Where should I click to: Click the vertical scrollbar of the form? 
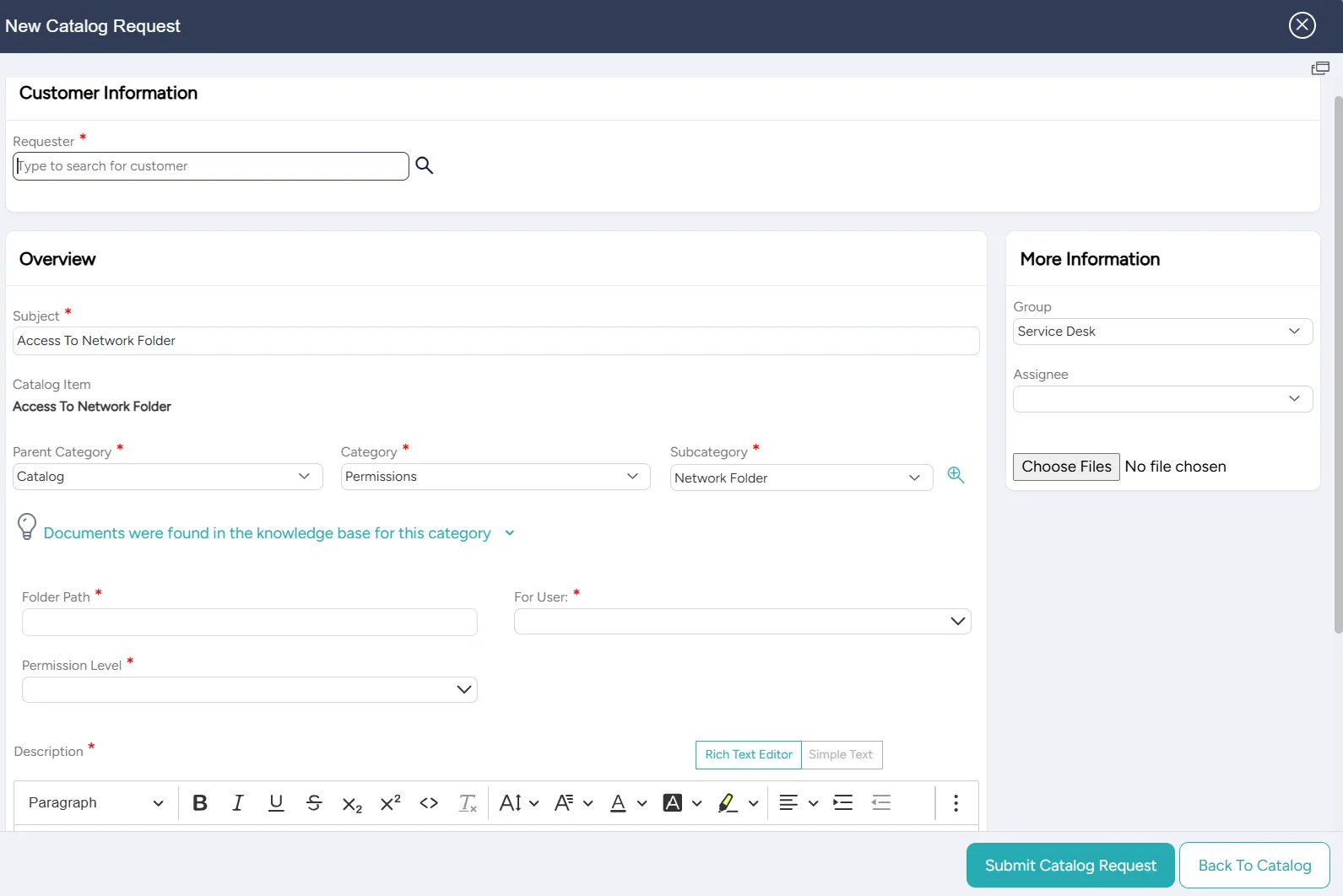click(x=1338, y=364)
